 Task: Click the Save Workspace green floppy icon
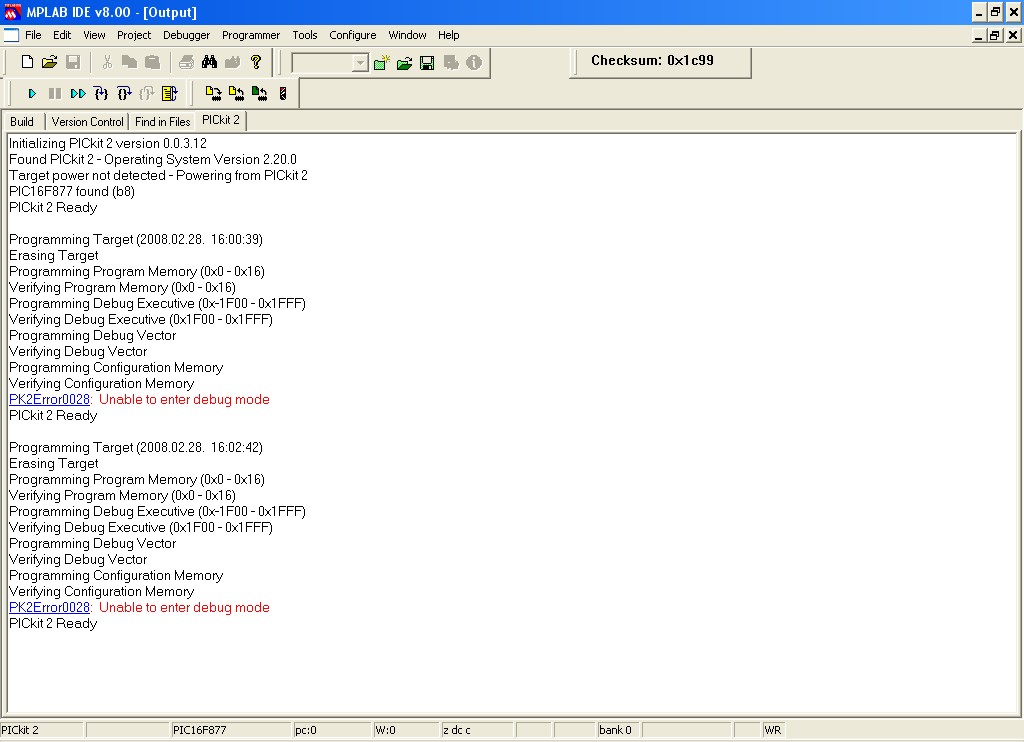click(x=427, y=63)
